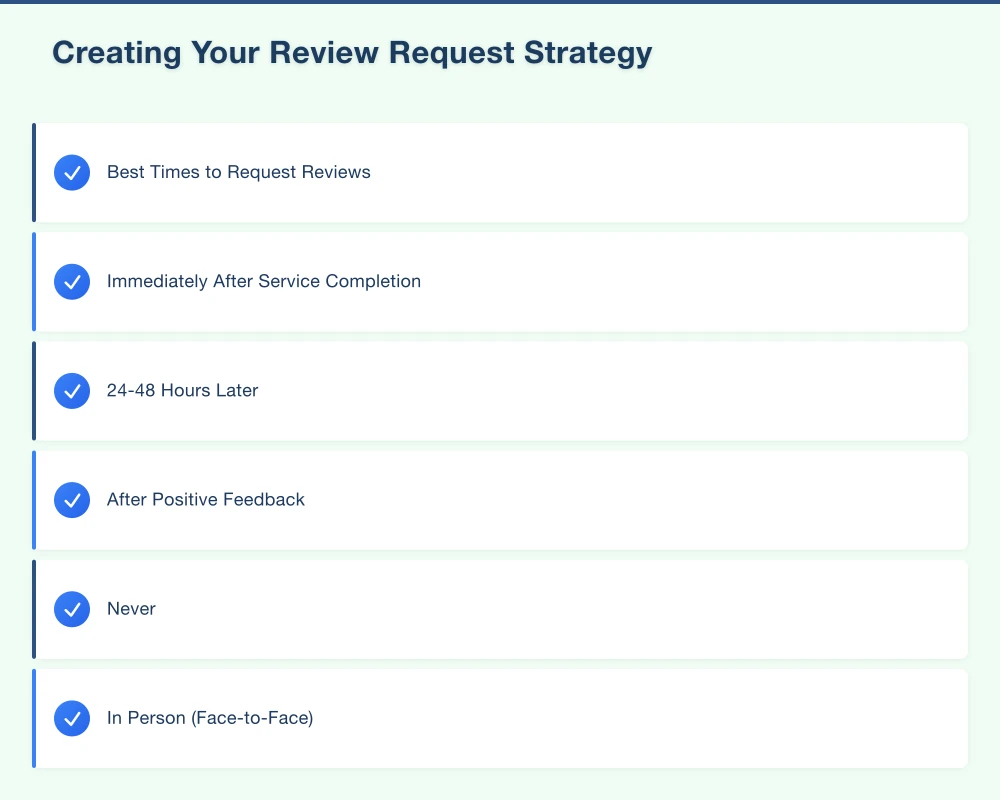1000x800 pixels.
Task: Click the checkmark icon beside After Positive Feedback
Action: click(72, 500)
